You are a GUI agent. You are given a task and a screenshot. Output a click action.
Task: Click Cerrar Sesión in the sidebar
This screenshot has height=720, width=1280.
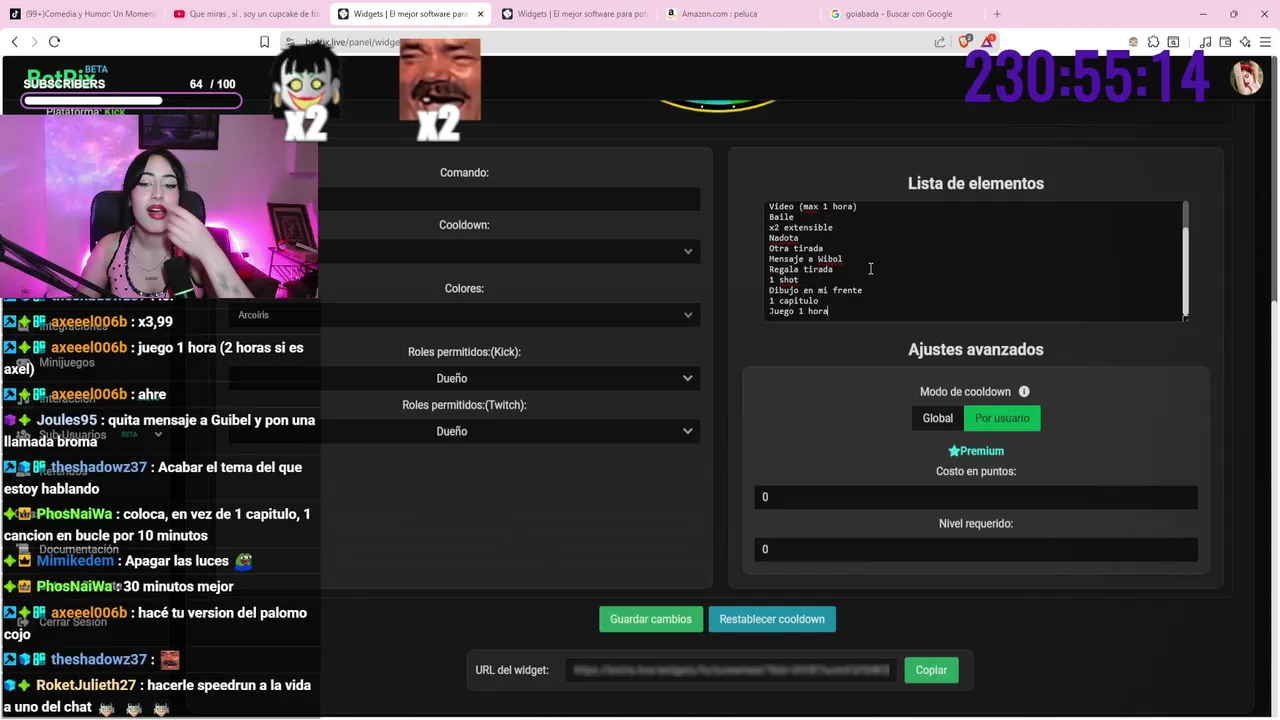73,622
